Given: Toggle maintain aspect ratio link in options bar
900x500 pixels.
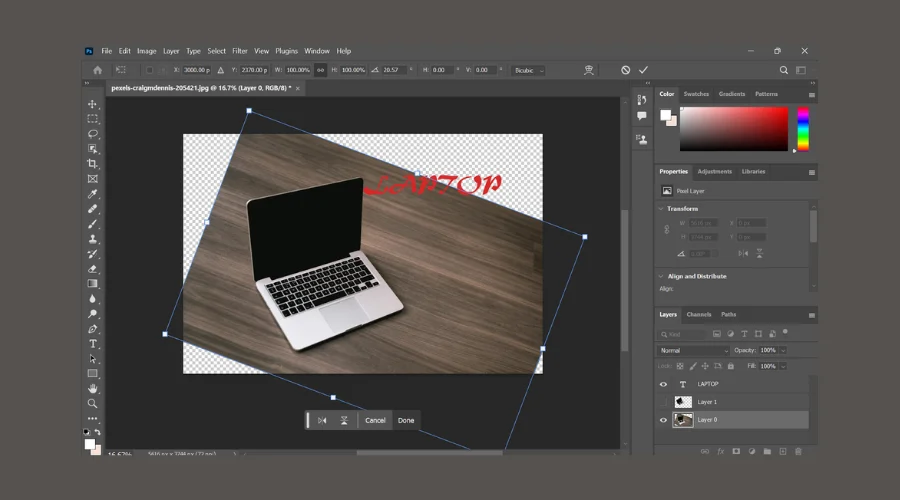Looking at the screenshot, I should click(x=320, y=70).
